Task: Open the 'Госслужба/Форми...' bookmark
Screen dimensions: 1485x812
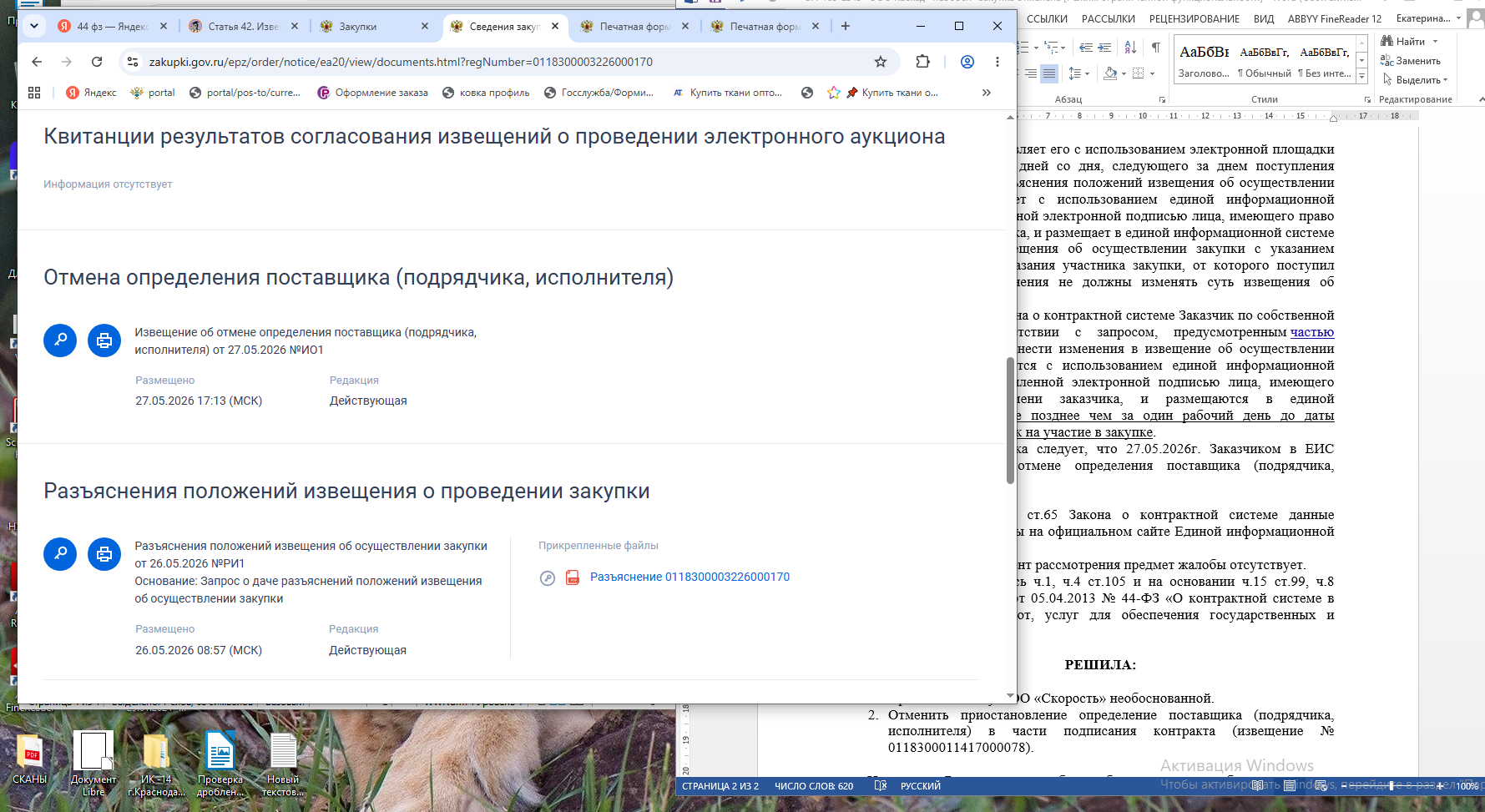Action: pyautogui.click(x=599, y=93)
